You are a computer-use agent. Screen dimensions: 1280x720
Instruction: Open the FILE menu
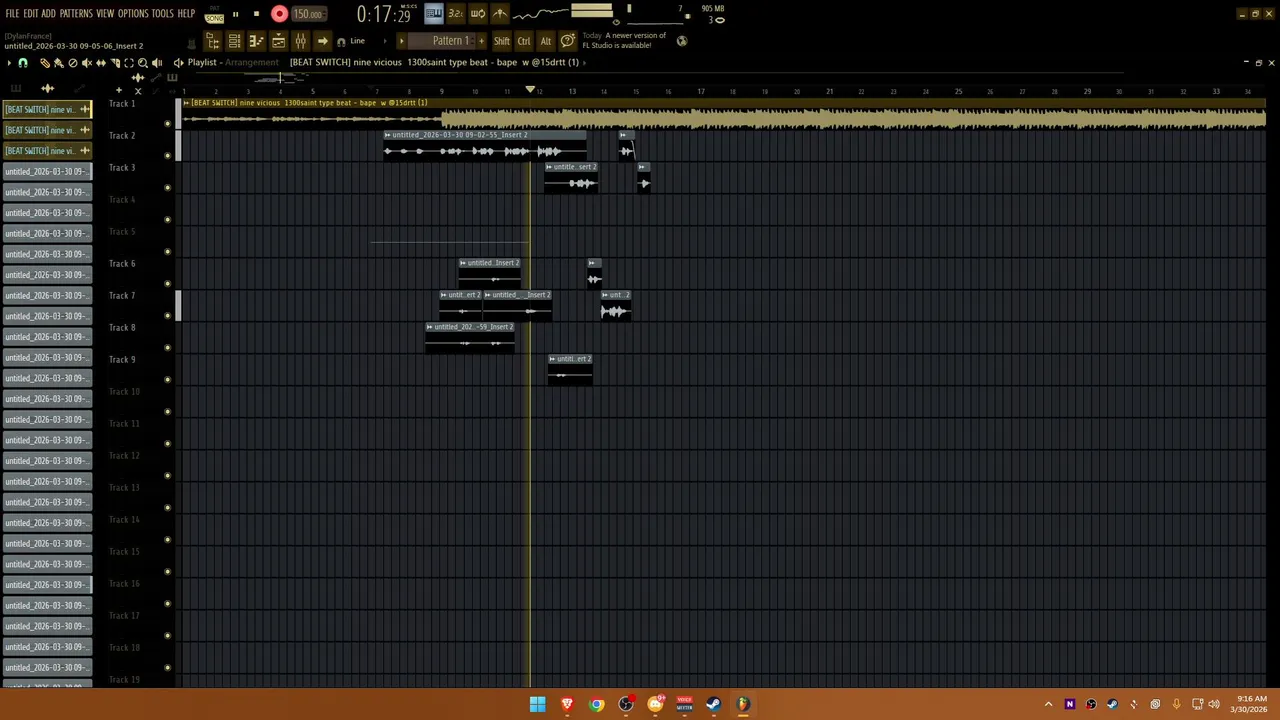[12, 14]
